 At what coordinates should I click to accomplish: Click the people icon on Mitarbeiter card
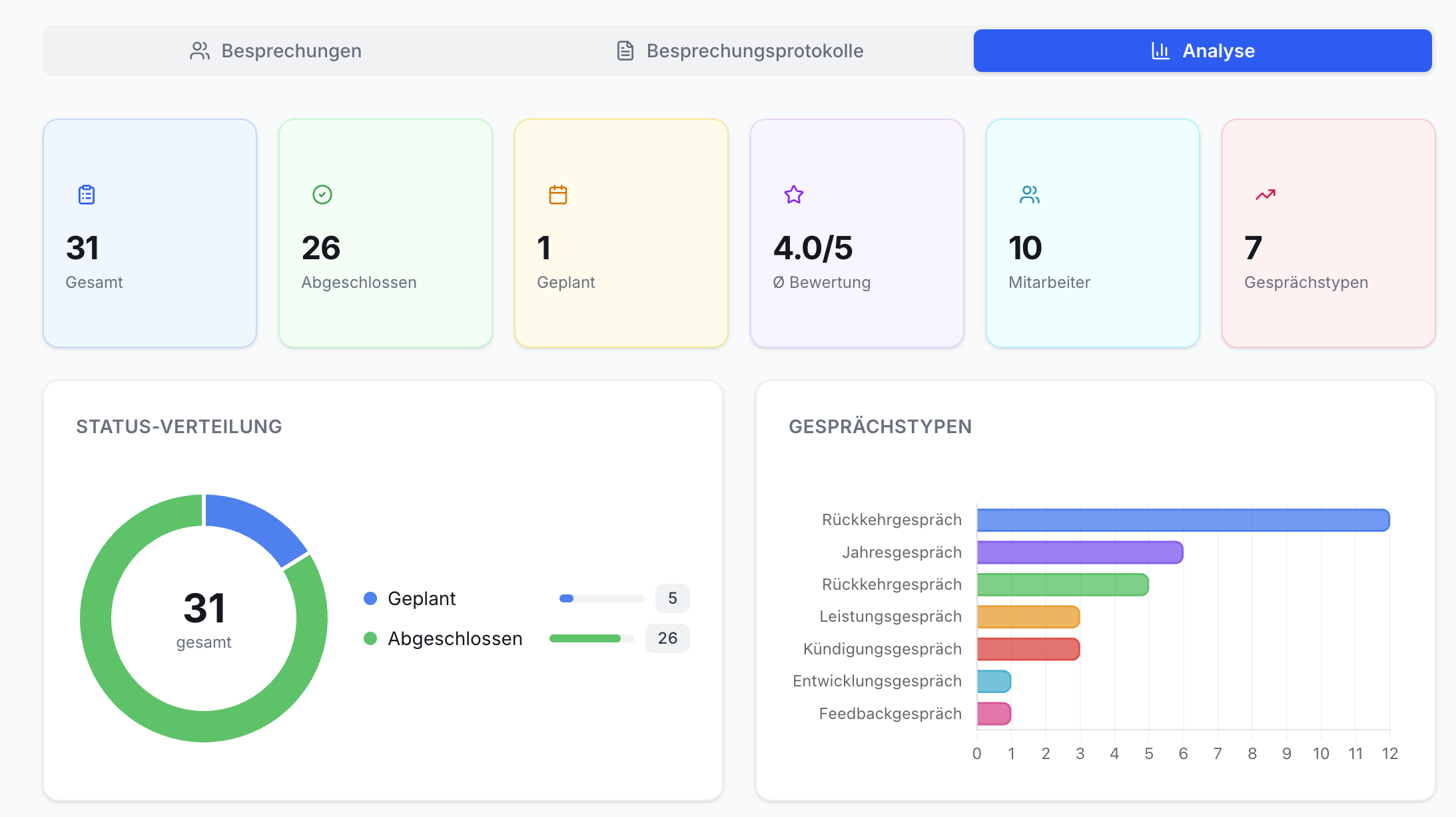1030,195
